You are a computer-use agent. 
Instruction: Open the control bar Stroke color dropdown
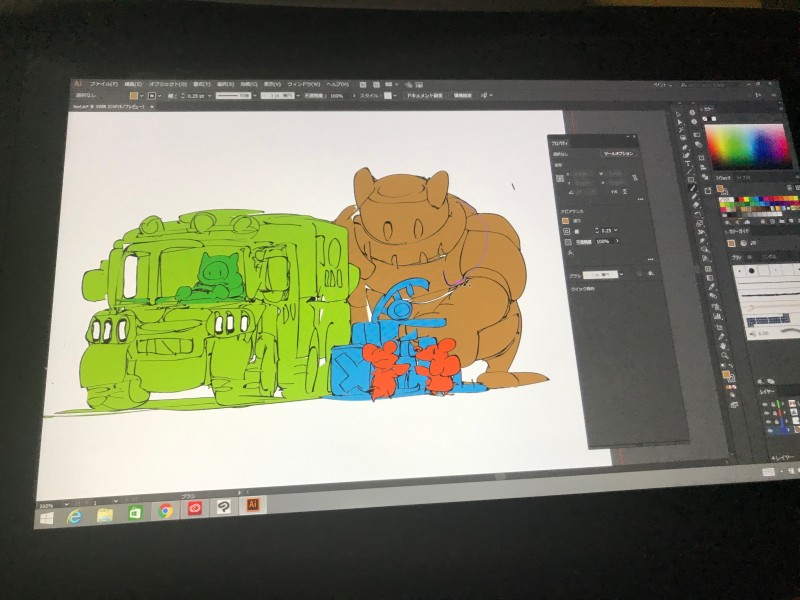coord(159,96)
